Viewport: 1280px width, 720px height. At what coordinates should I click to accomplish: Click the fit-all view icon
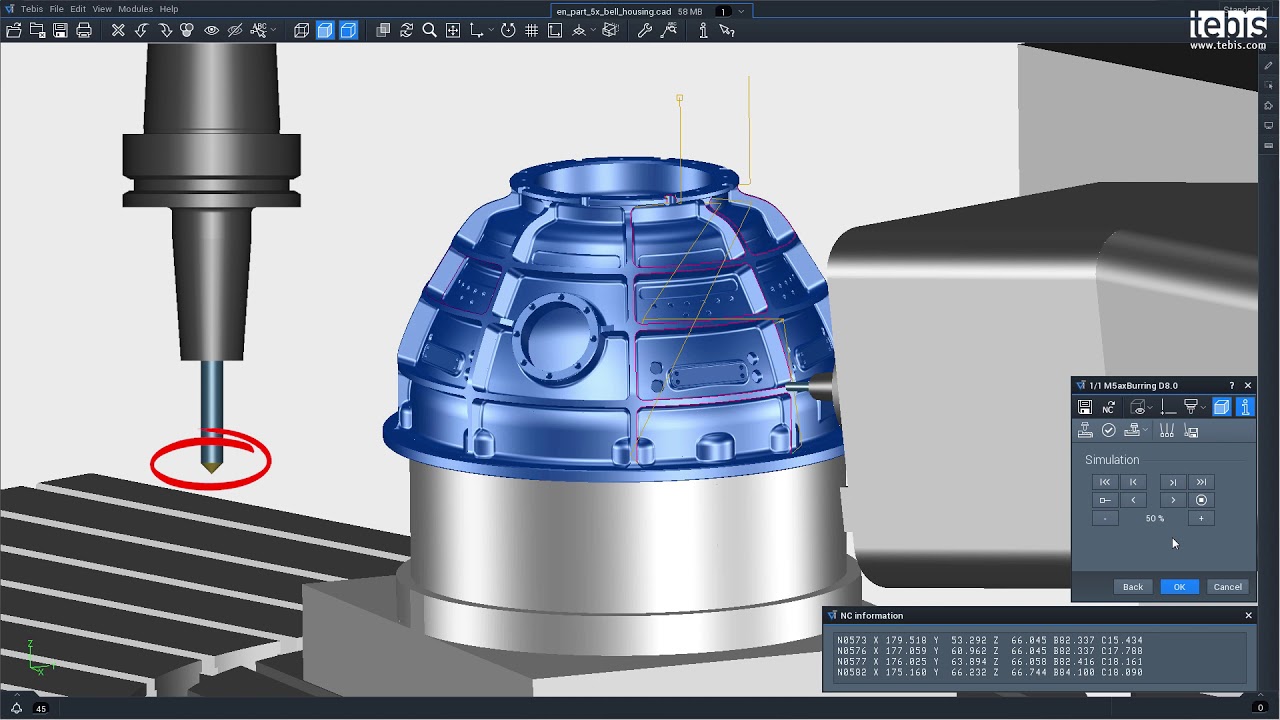(453, 30)
